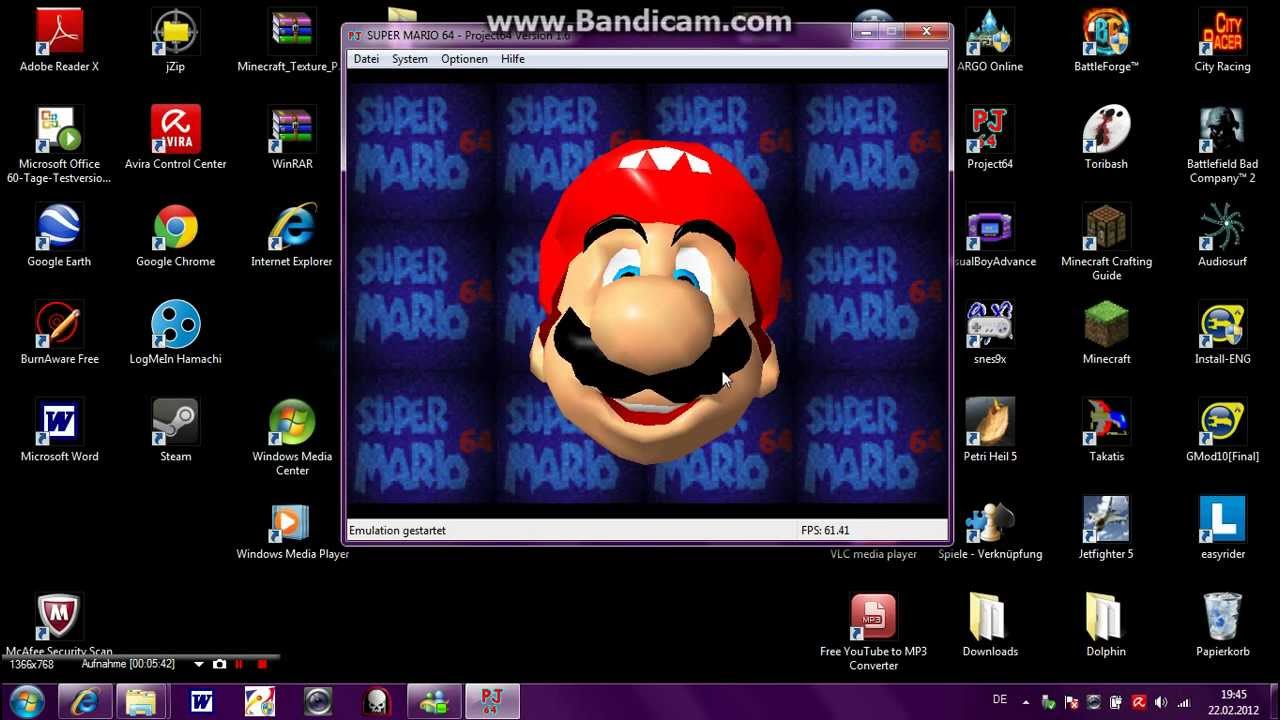The height and width of the screenshot is (720, 1280).
Task: Click the 'FPS: 61.41' status bar readout
Action: (825, 531)
